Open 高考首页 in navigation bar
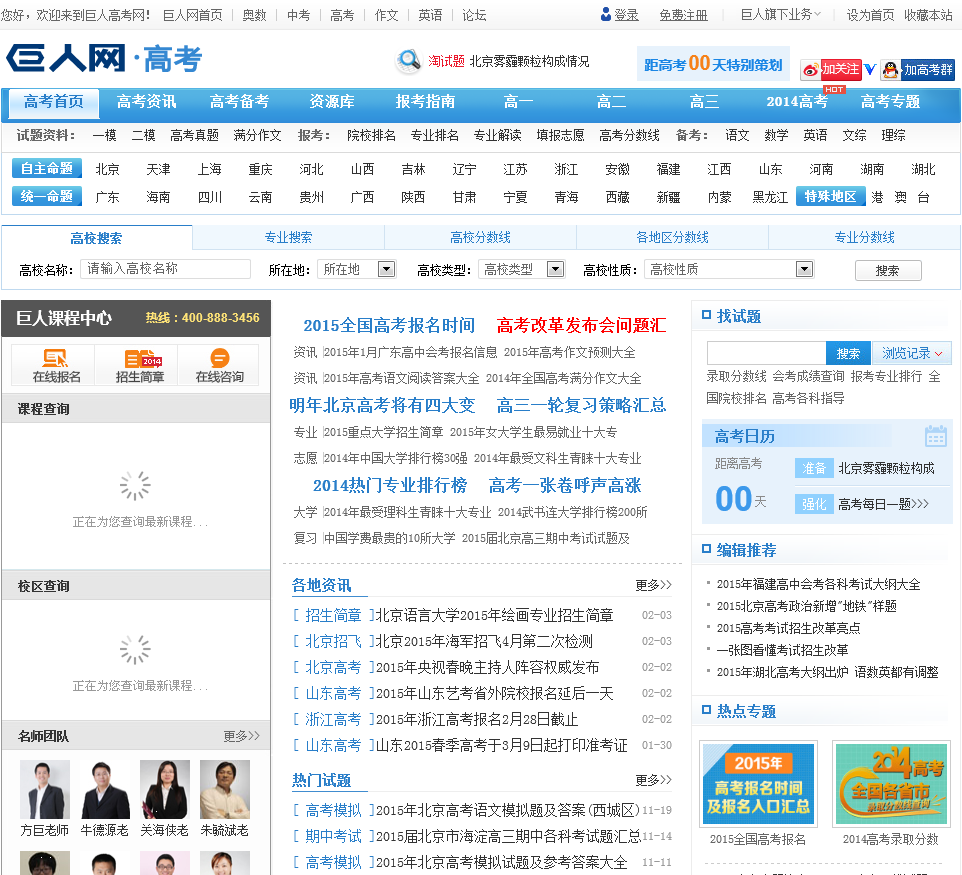This screenshot has width=962, height=875. (54, 102)
